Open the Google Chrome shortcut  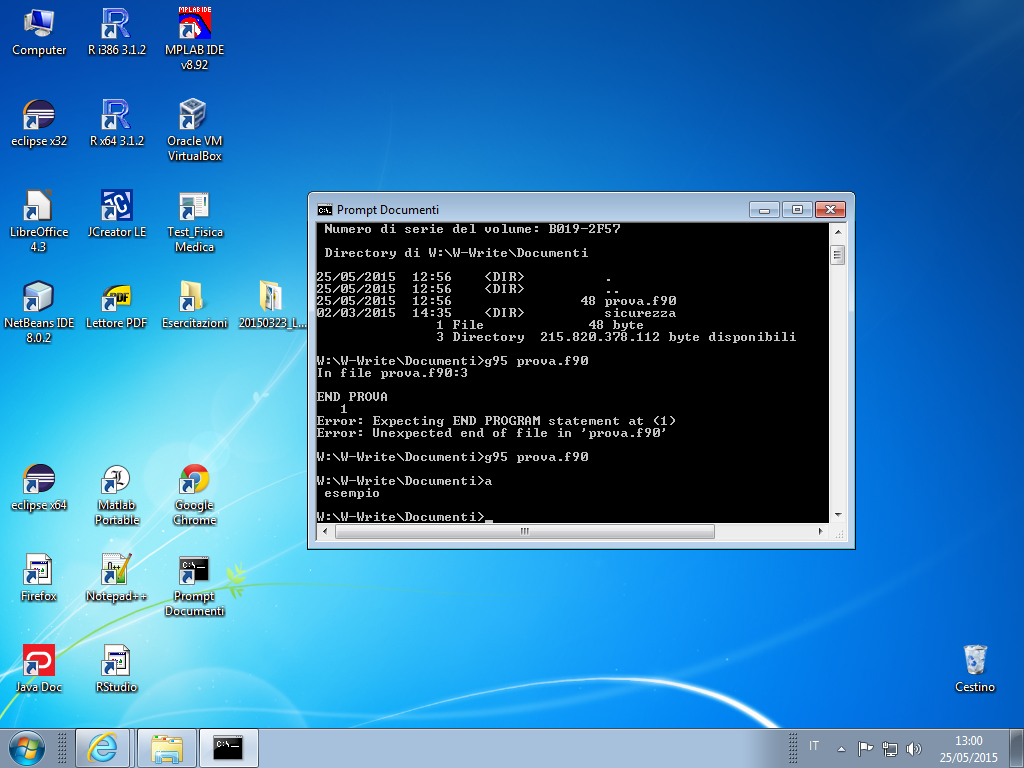point(194,480)
